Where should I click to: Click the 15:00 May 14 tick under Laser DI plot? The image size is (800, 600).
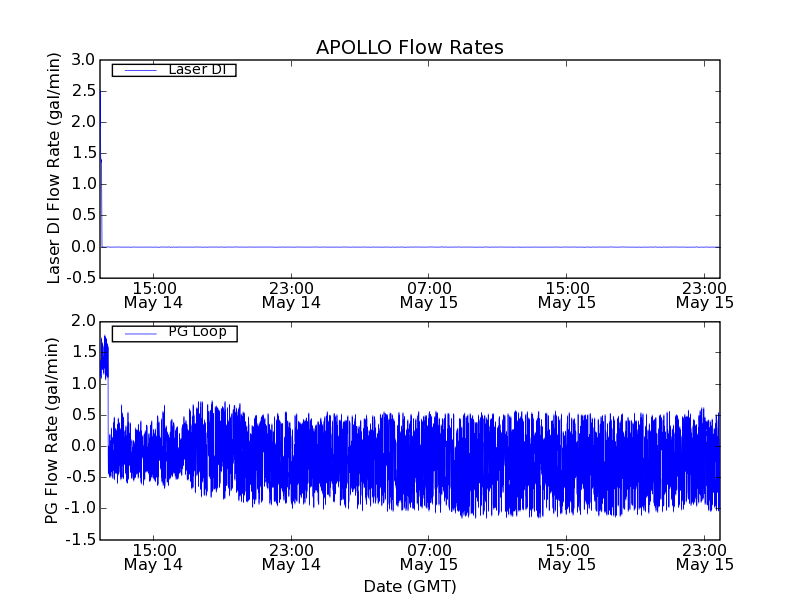[x=153, y=294]
